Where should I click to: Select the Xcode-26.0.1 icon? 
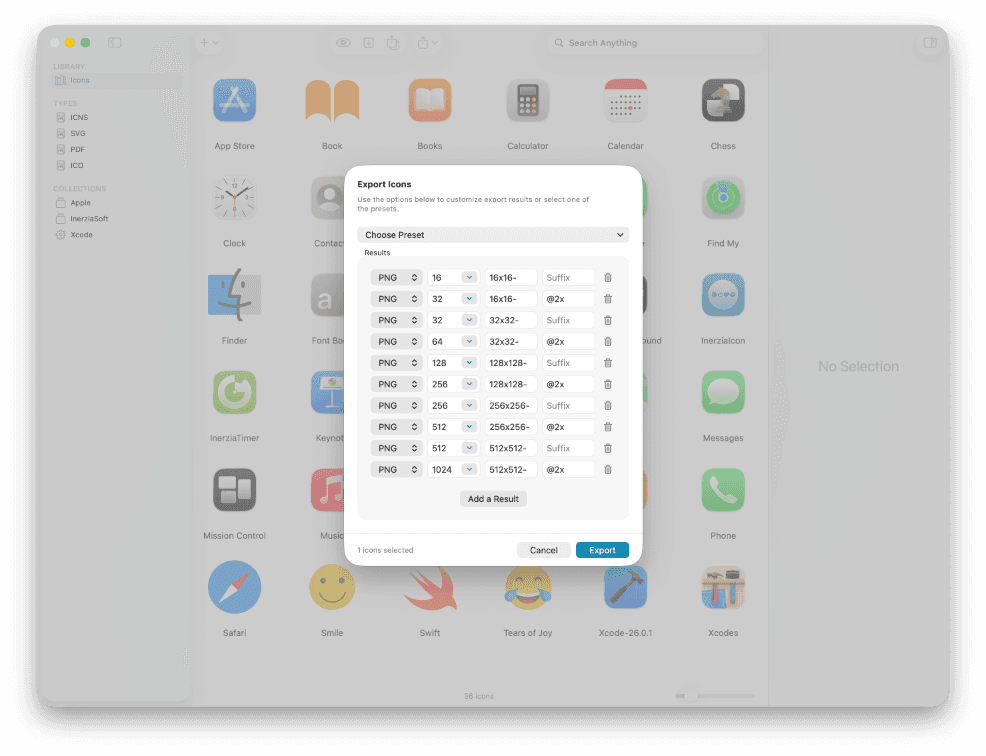pyautogui.click(x=625, y=587)
